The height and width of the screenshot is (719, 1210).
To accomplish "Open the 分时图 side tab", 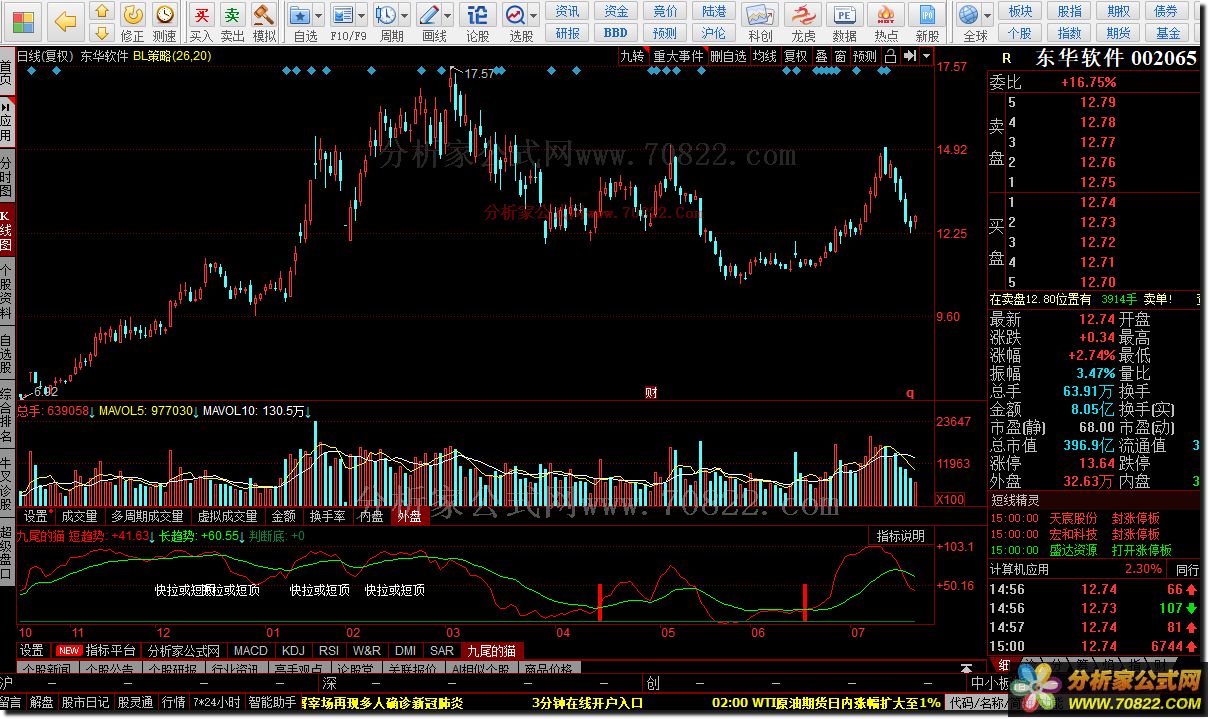I will [x=7, y=176].
